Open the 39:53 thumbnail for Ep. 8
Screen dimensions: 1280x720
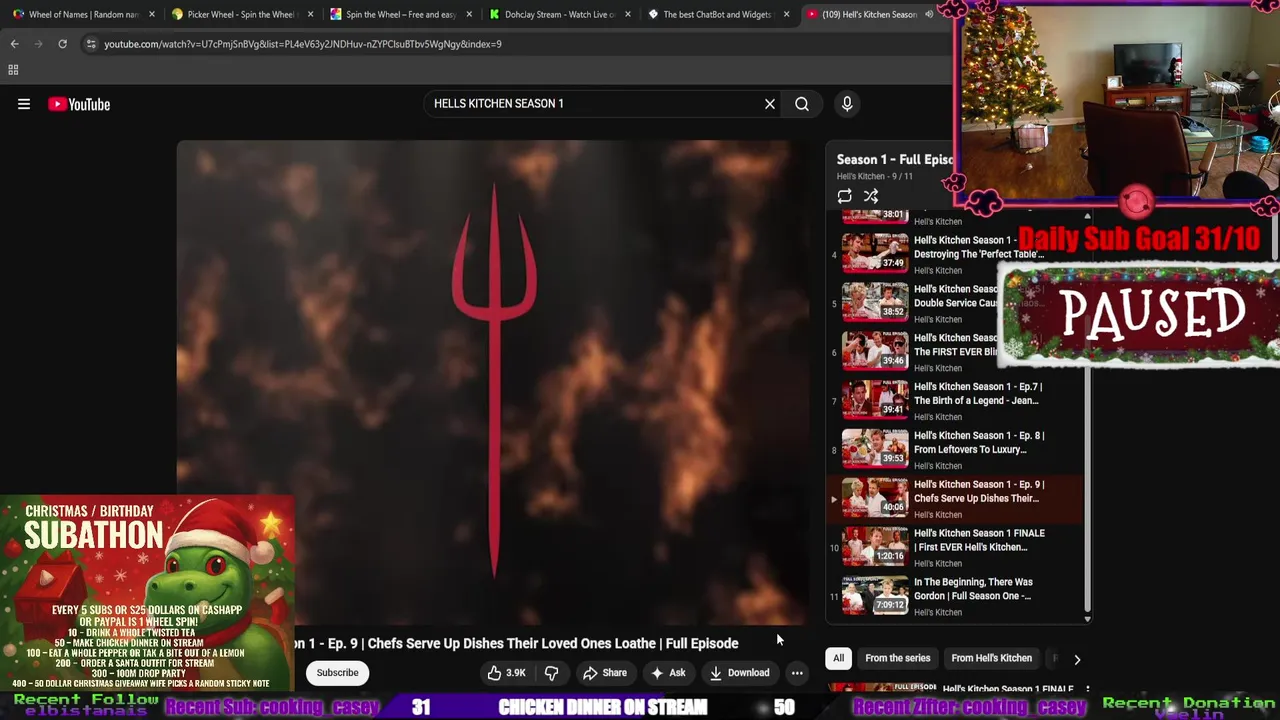(875, 448)
